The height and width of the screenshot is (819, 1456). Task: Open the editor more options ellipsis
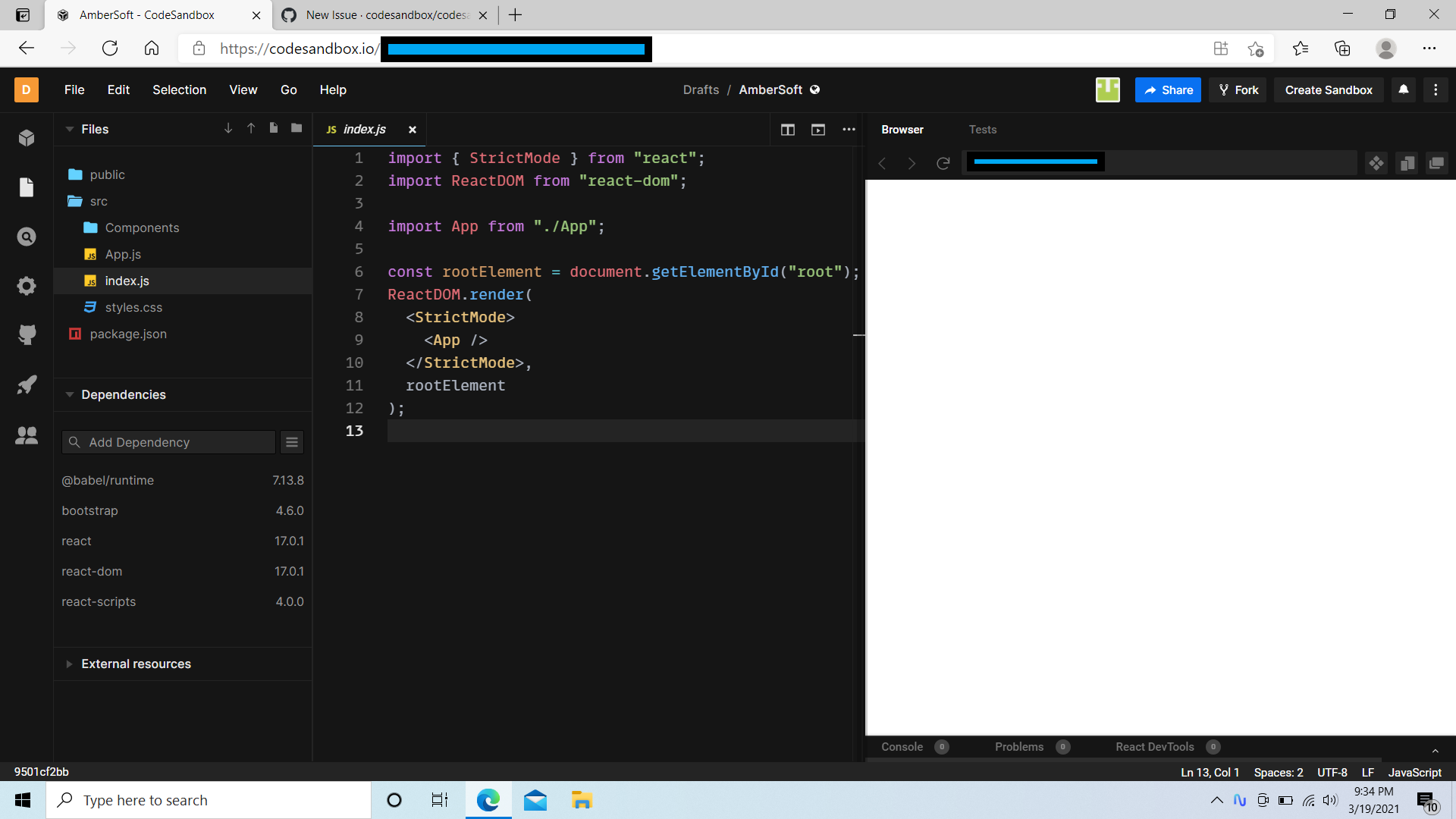coord(849,130)
